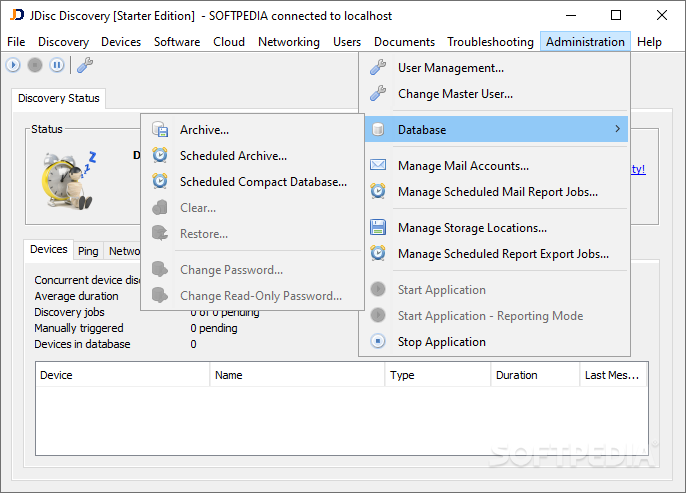Sort by the Device column header
Screen dimensions: 686x493
coord(122,375)
